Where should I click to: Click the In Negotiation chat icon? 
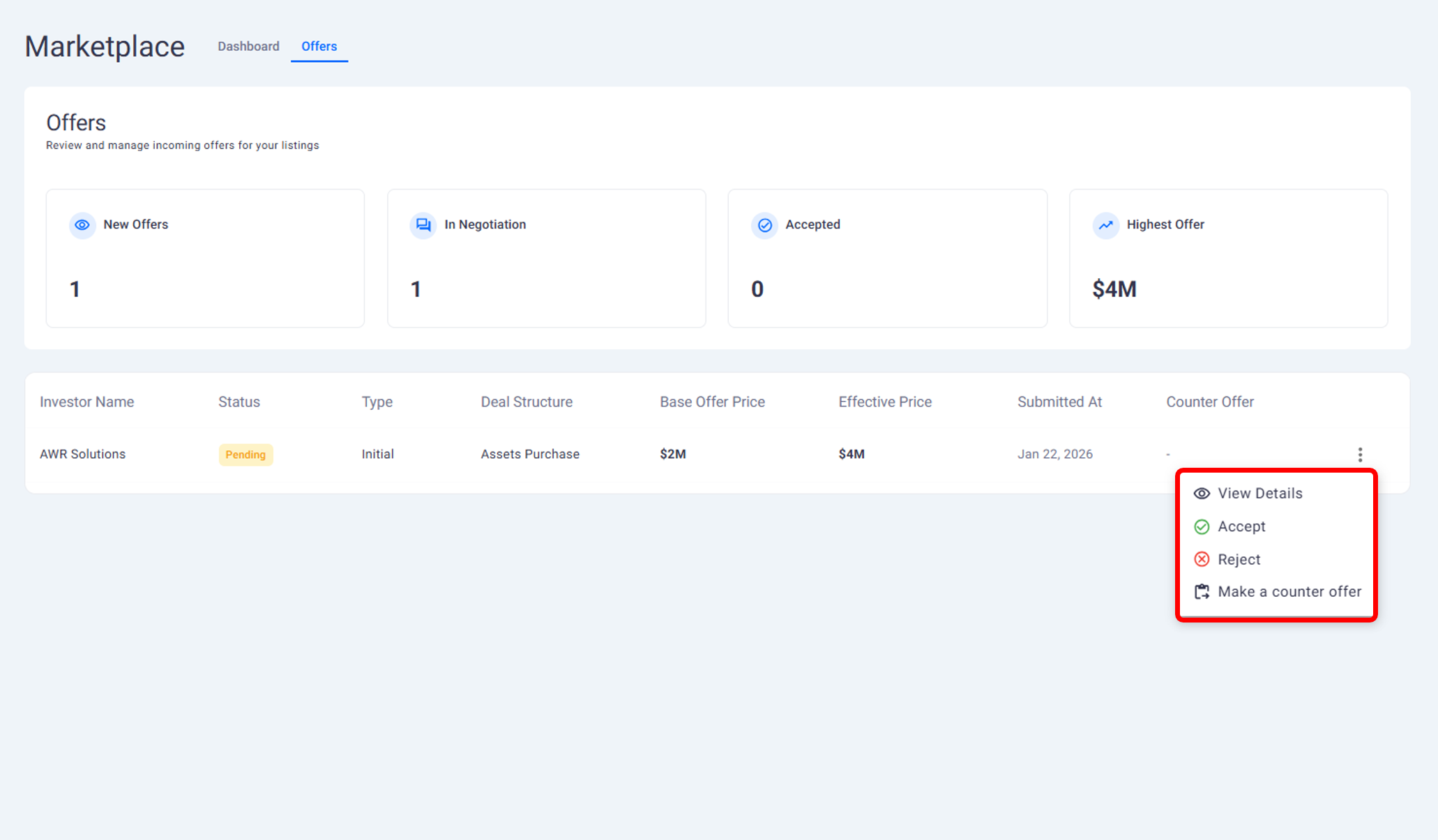click(x=423, y=225)
